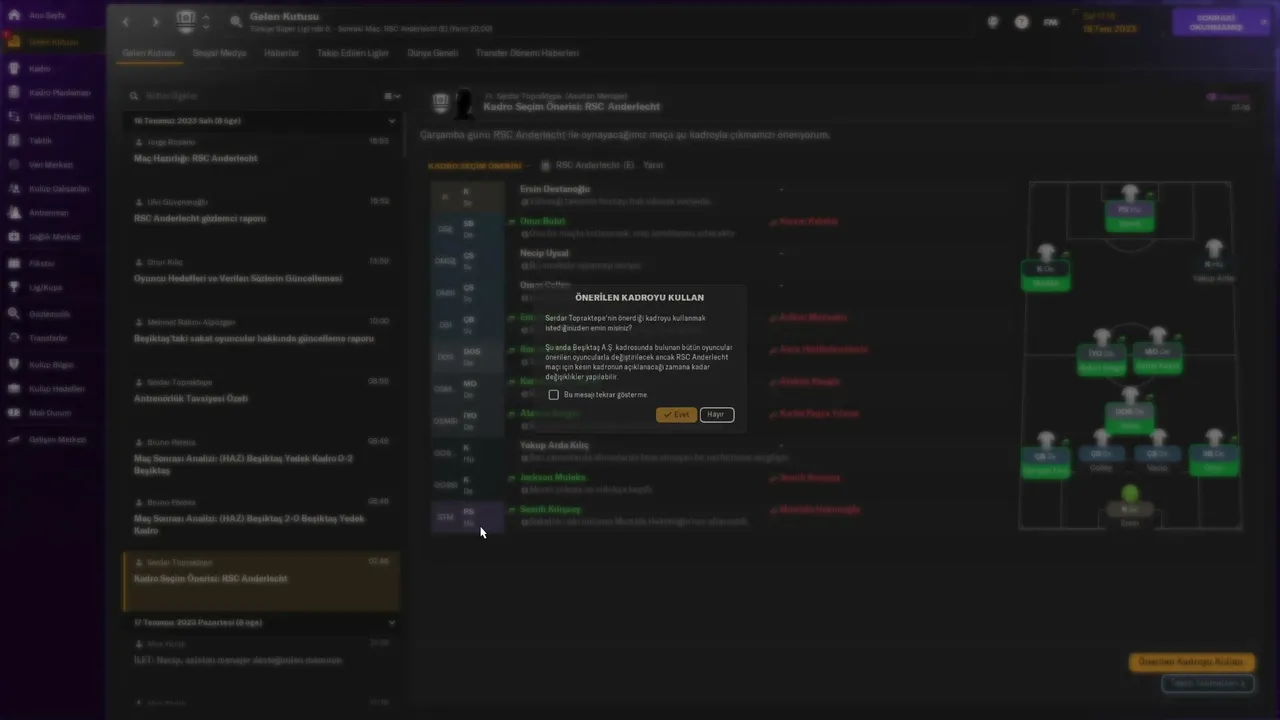Decline with the Hayır button

tap(717, 414)
